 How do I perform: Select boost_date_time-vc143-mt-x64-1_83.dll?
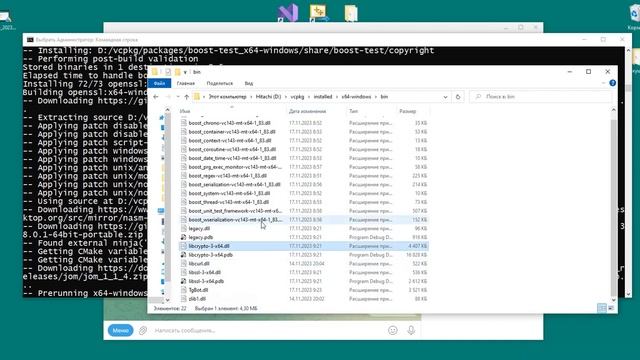click(x=232, y=158)
